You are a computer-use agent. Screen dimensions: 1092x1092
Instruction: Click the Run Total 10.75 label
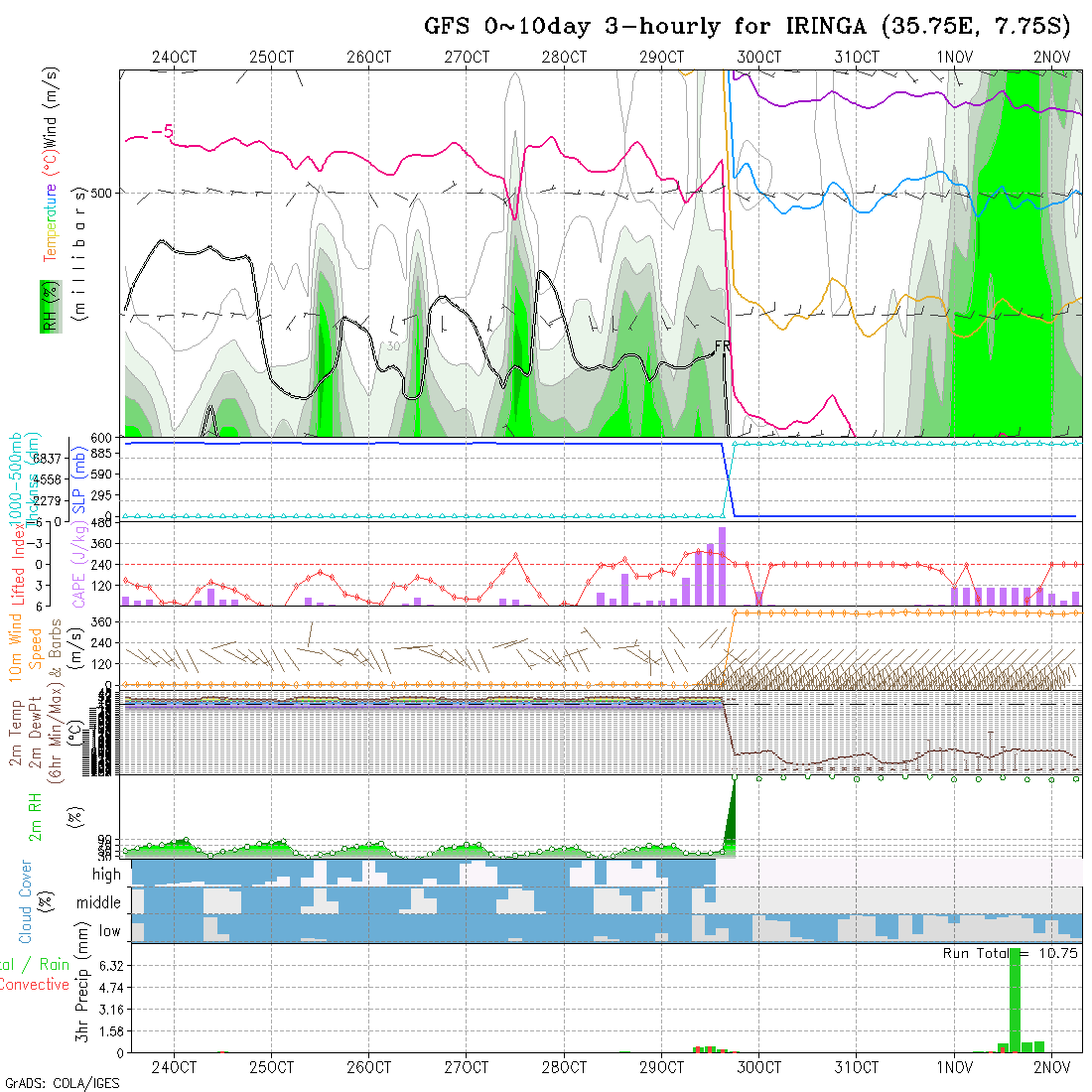point(1012,953)
